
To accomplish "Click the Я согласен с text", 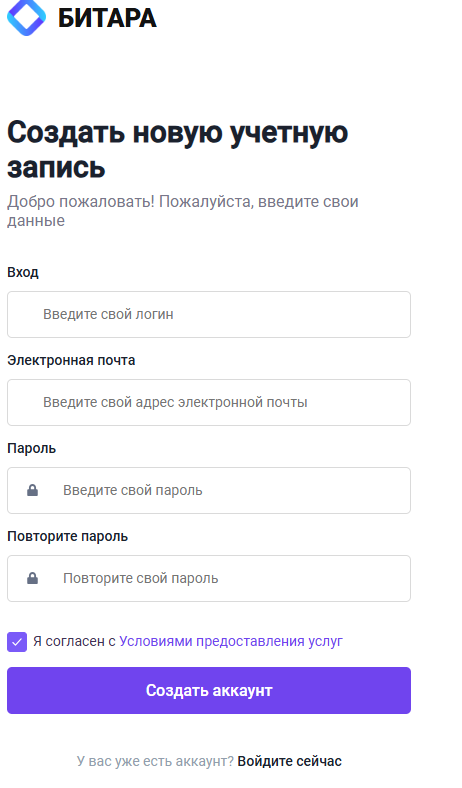I will [x=74, y=641].
